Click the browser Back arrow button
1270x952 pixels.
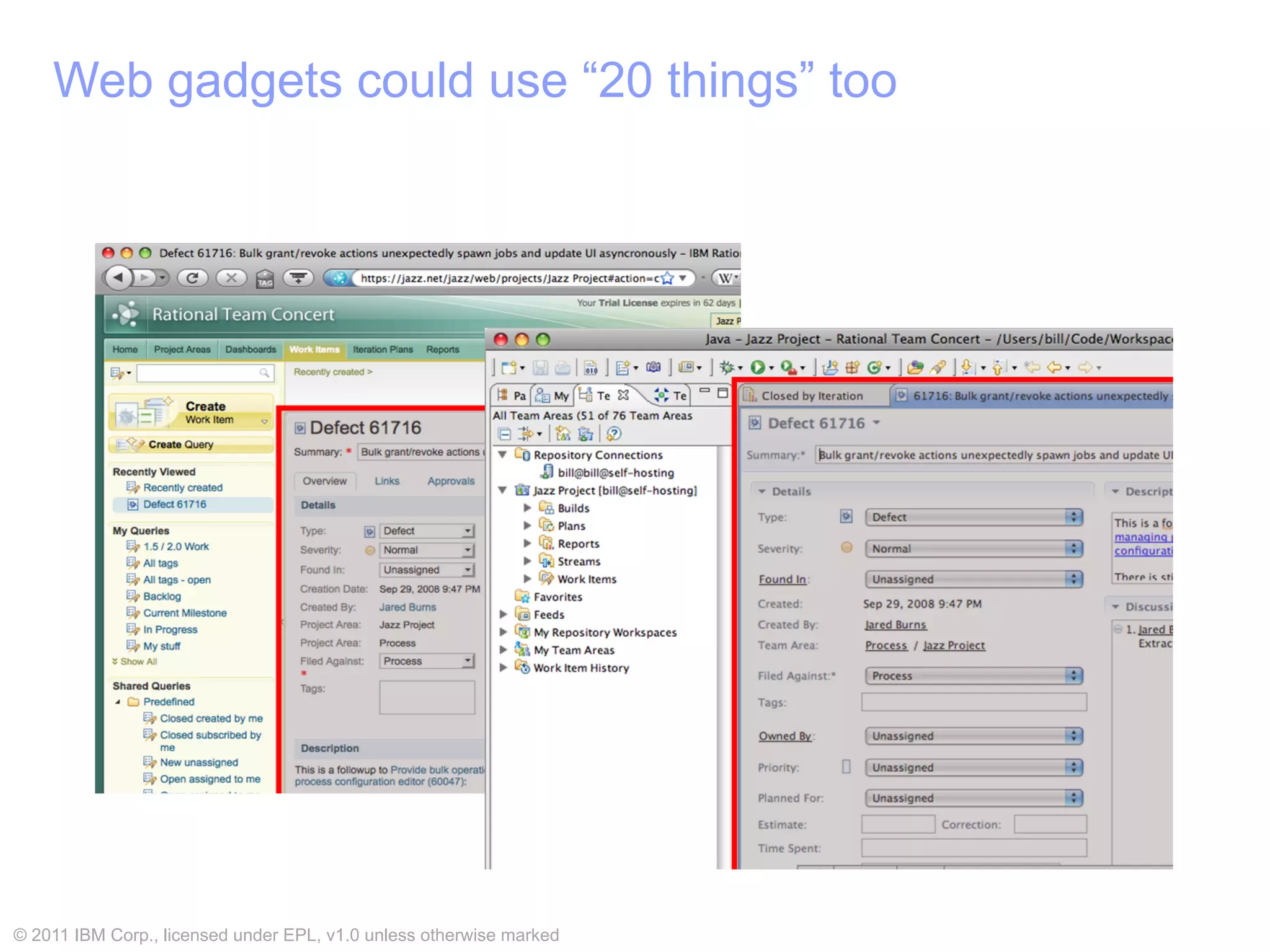118,278
